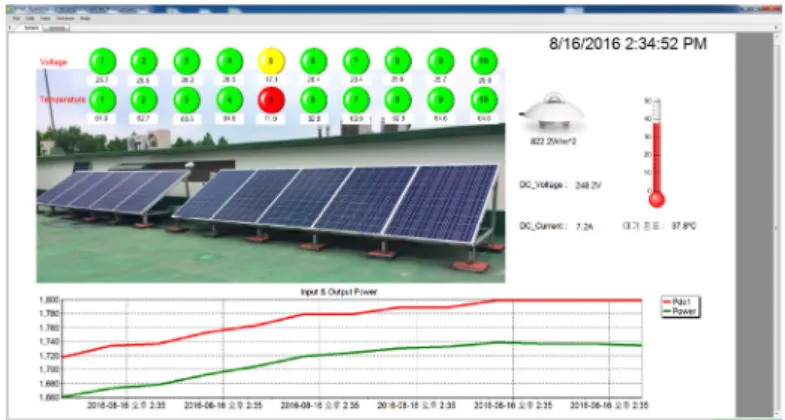
Task: Switch to the inactive gray screen tab
Action: pos(57,28)
